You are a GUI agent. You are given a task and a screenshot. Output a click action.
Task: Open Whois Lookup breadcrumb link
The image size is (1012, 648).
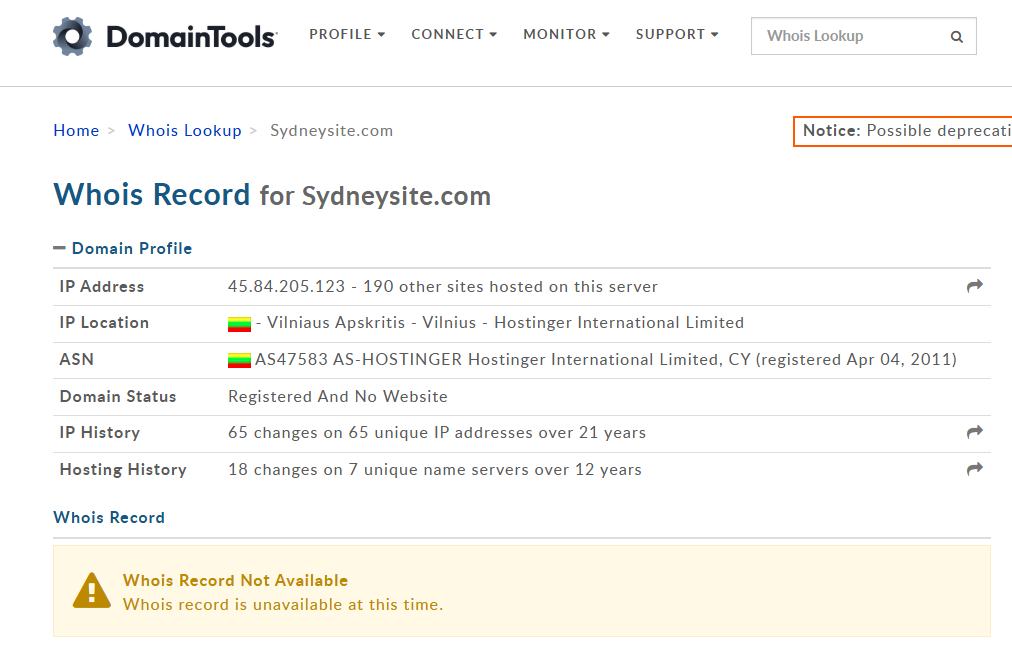[185, 130]
